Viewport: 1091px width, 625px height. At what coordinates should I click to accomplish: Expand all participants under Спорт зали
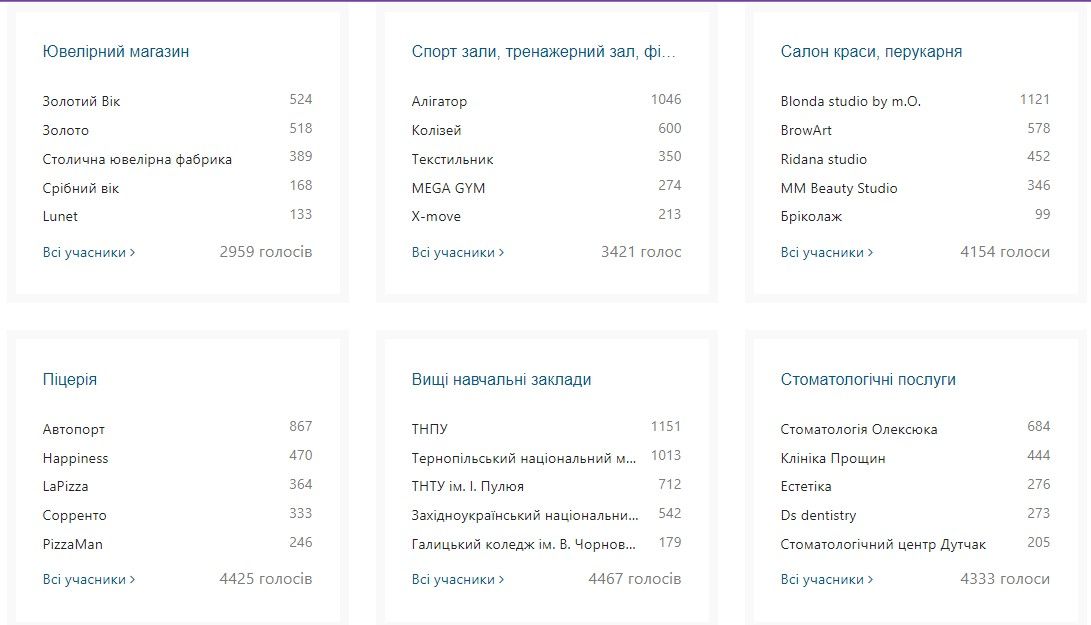coord(457,253)
